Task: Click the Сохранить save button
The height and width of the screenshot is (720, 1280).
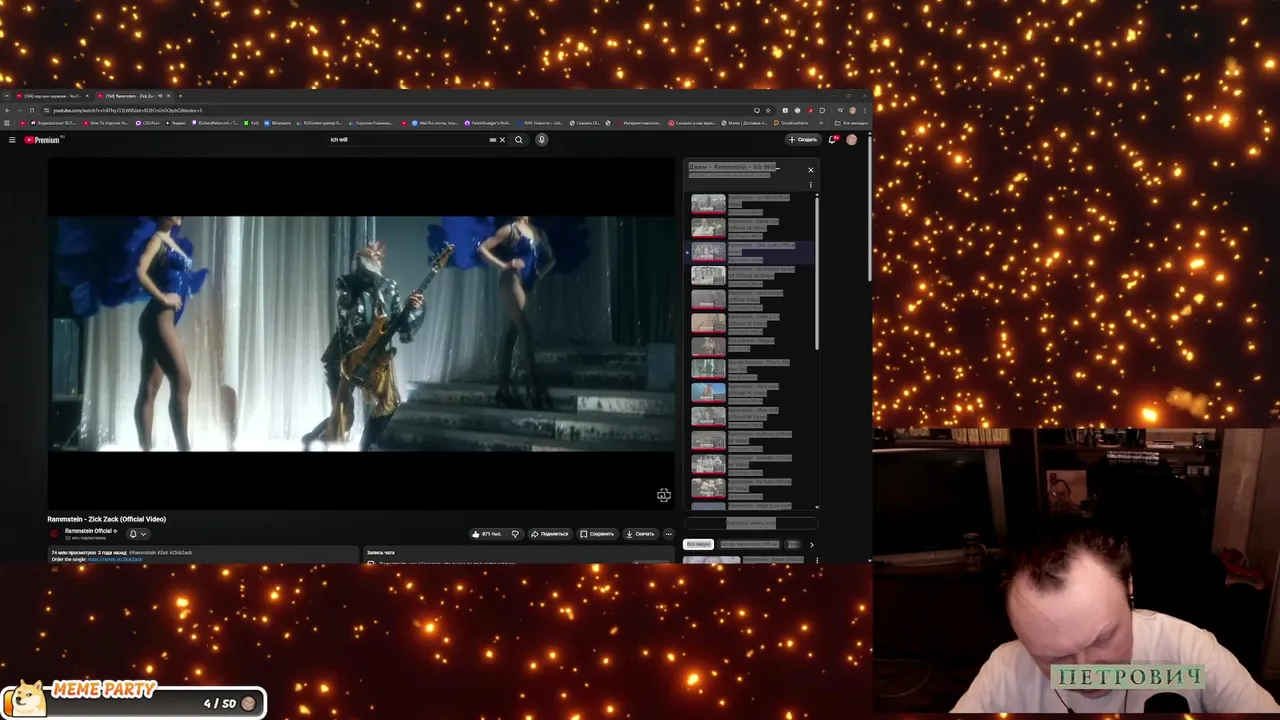Action: (x=597, y=534)
